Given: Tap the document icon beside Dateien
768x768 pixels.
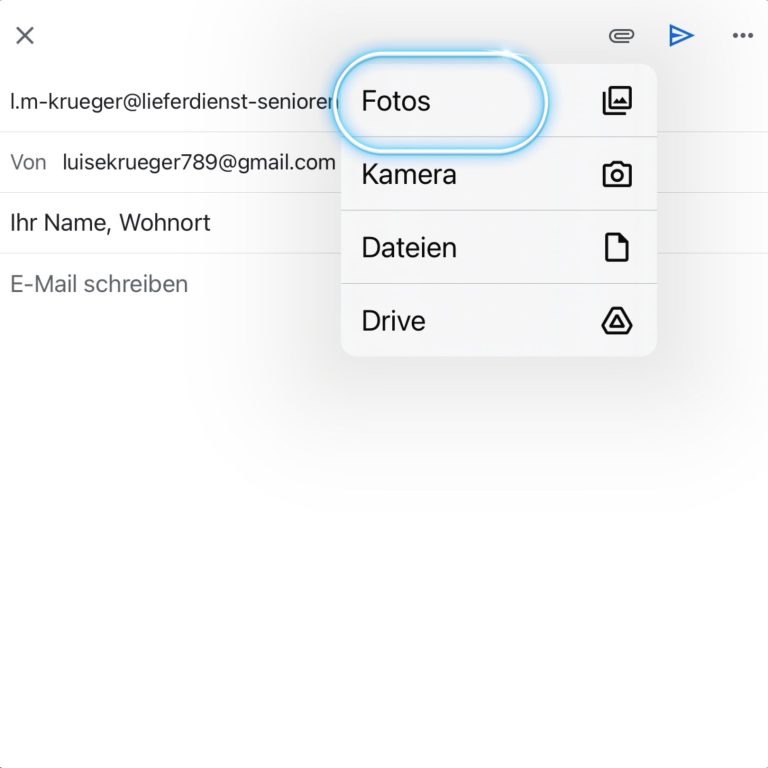Looking at the screenshot, I should 617,248.
